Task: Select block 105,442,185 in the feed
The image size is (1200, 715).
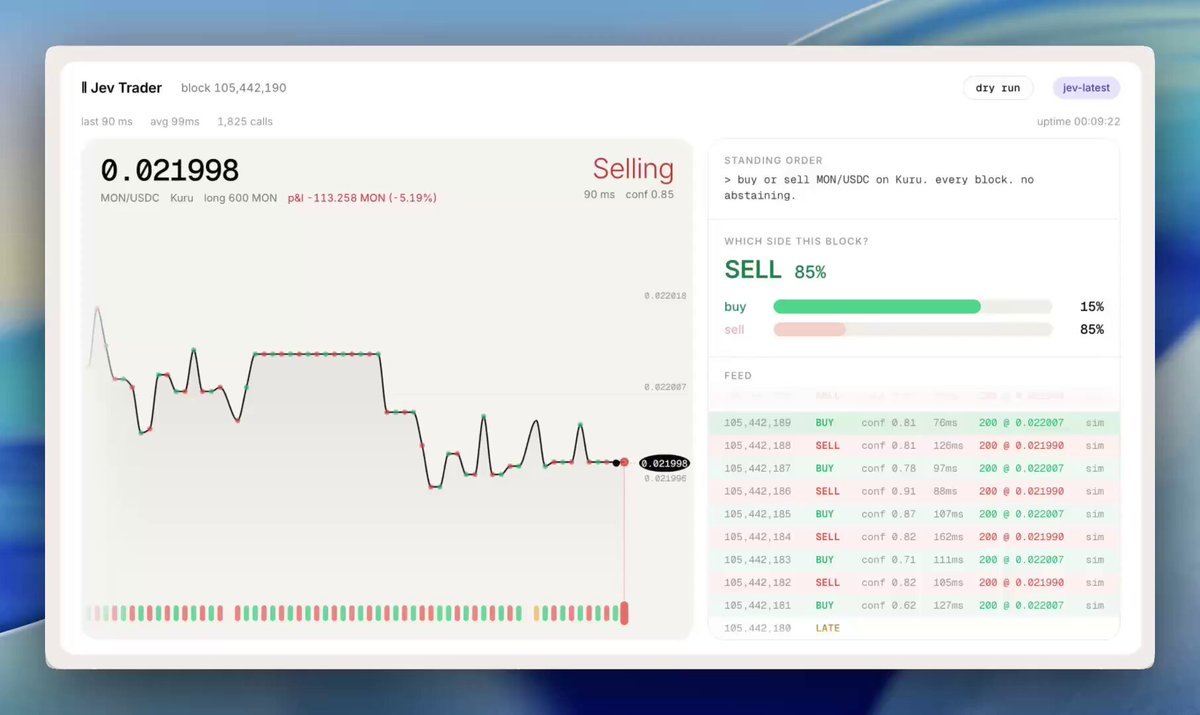Action: point(913,514)
